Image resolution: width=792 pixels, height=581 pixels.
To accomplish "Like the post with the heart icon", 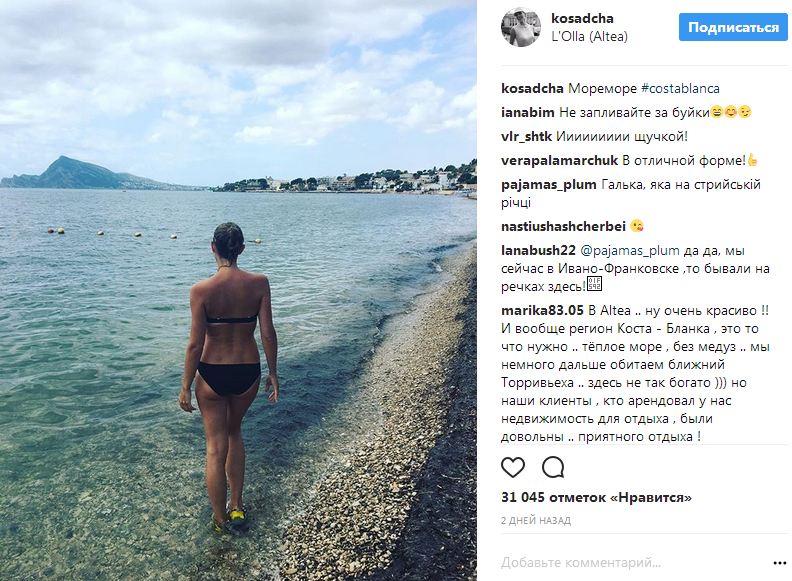I will pos(513,467).
